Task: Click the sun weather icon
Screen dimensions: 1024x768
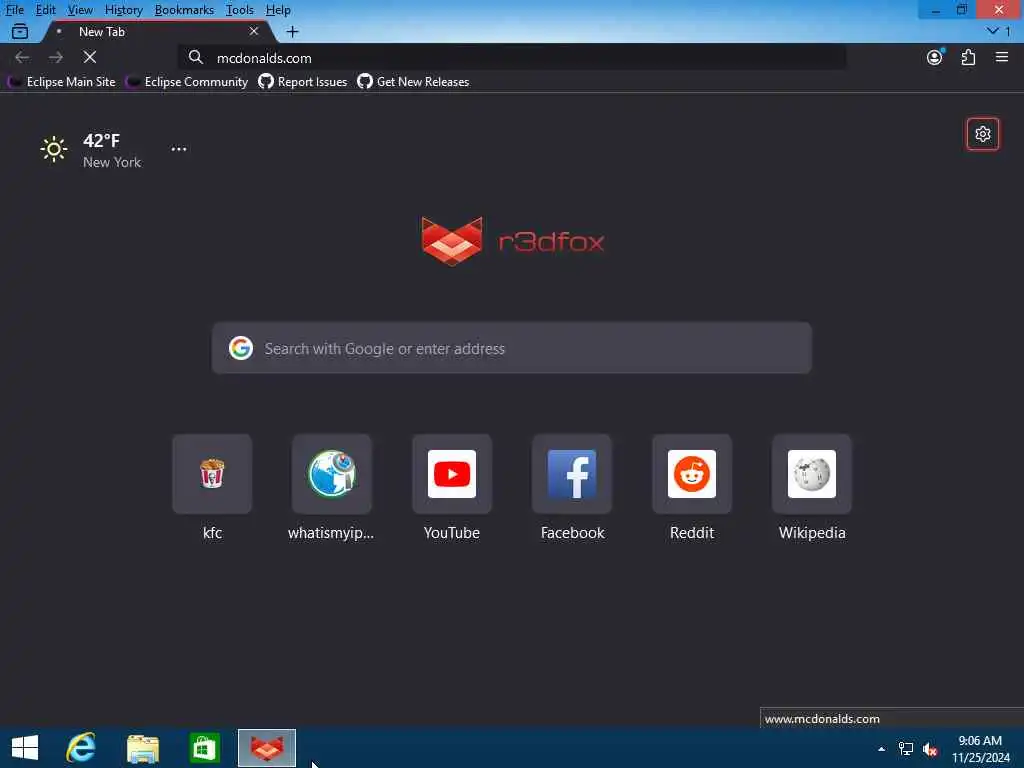Action: click(x=54, y=149)
